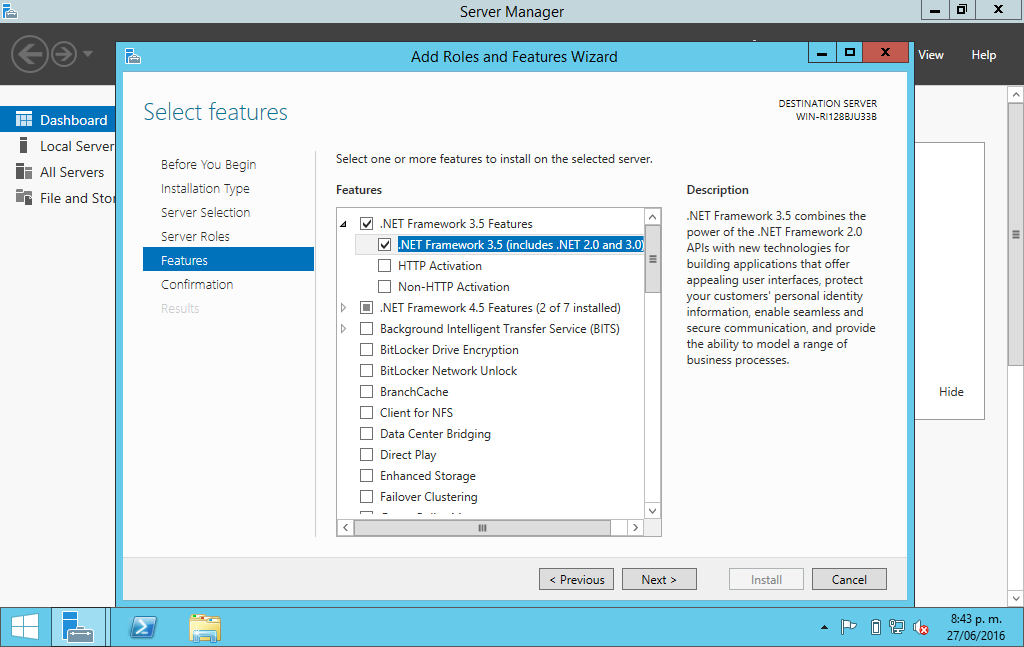Viewport: 1024px width, 647px height.
Task: Click Cancel in the wizard
Action: coord(849,579)
